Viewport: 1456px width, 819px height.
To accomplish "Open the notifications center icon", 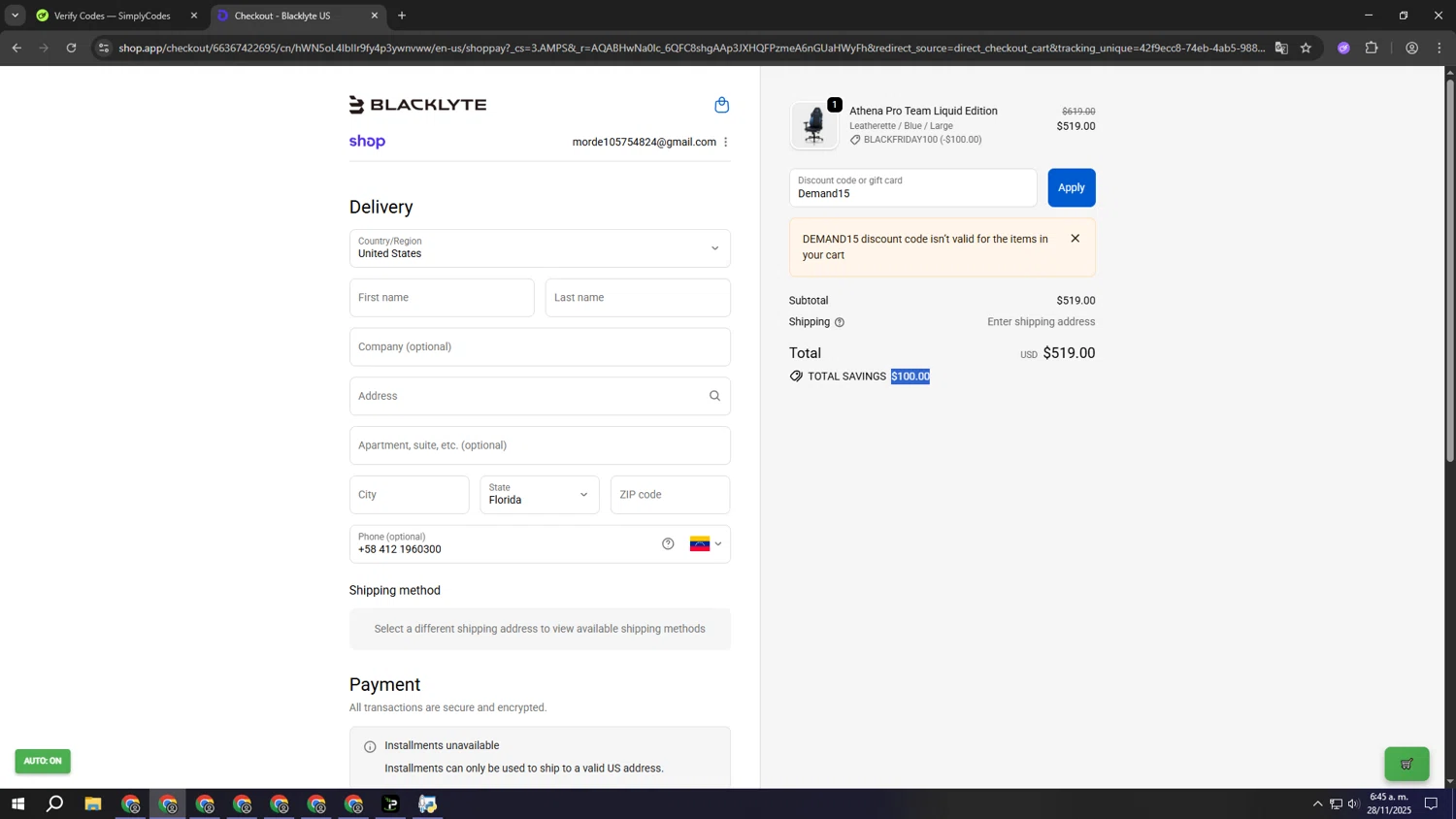I will pos(1431,803).
